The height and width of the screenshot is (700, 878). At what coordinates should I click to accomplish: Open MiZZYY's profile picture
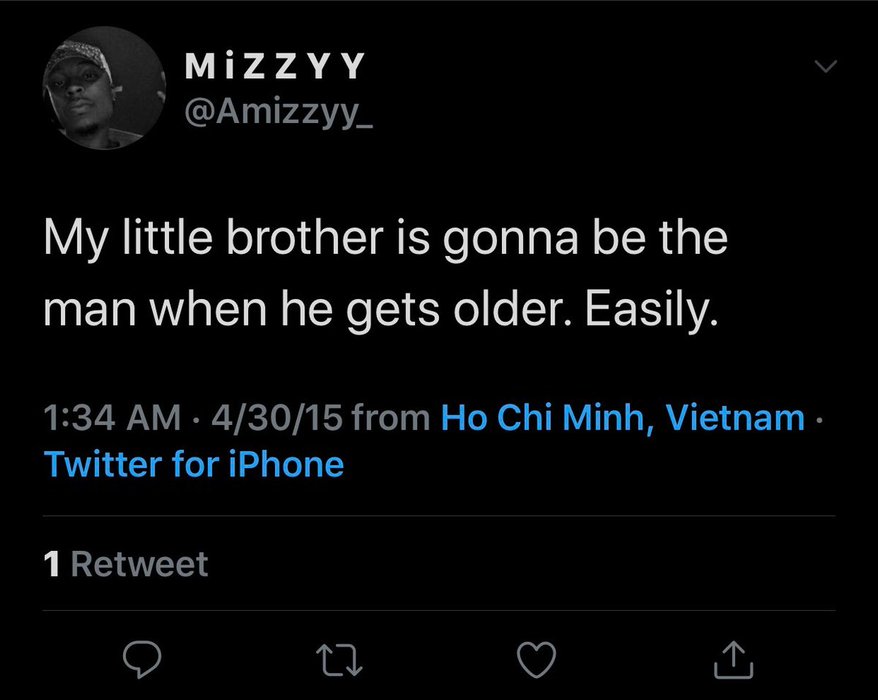(103, 89)
